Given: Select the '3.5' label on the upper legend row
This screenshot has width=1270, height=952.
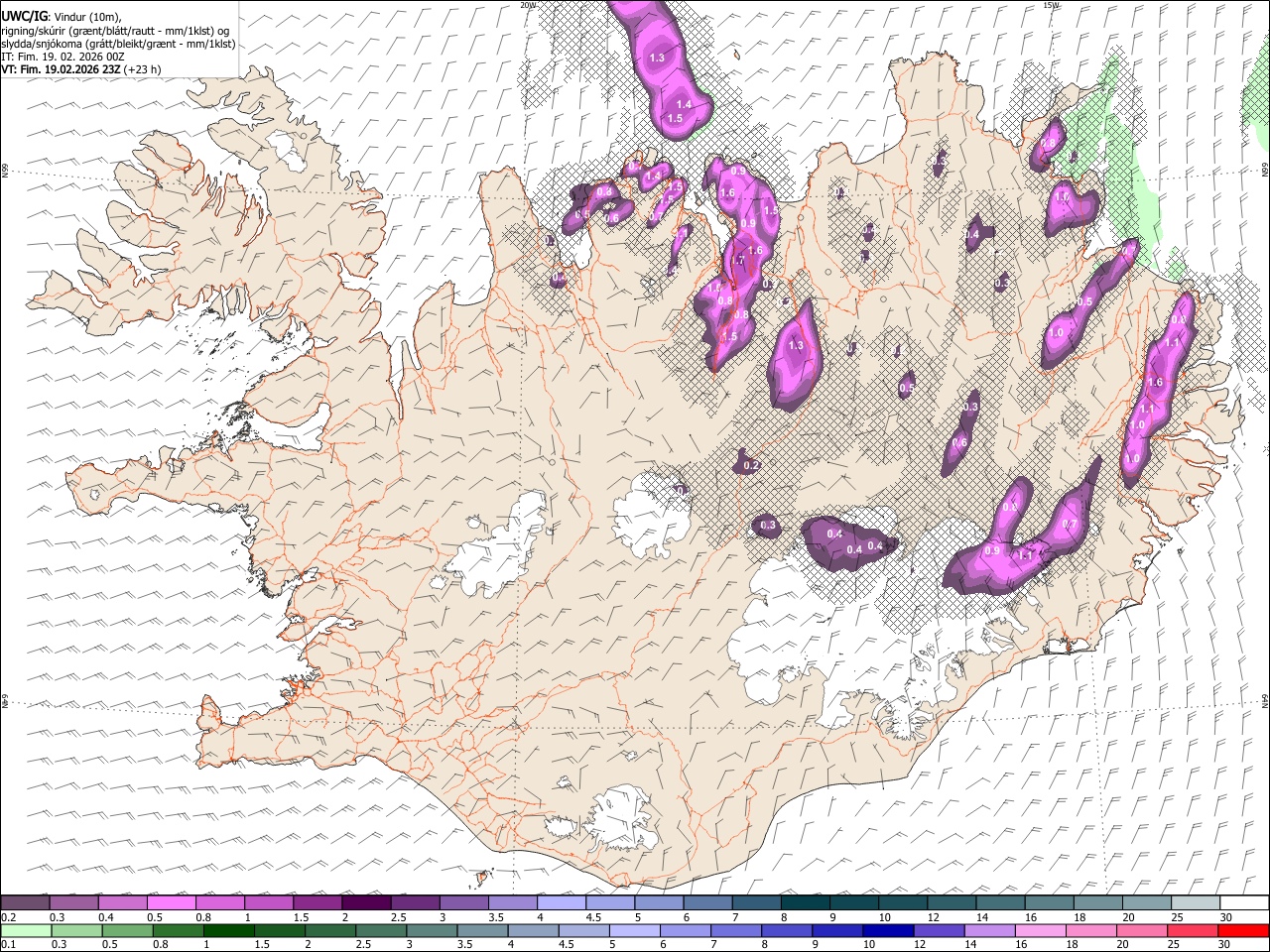Looking at the screenshot, I should [496, 917].
